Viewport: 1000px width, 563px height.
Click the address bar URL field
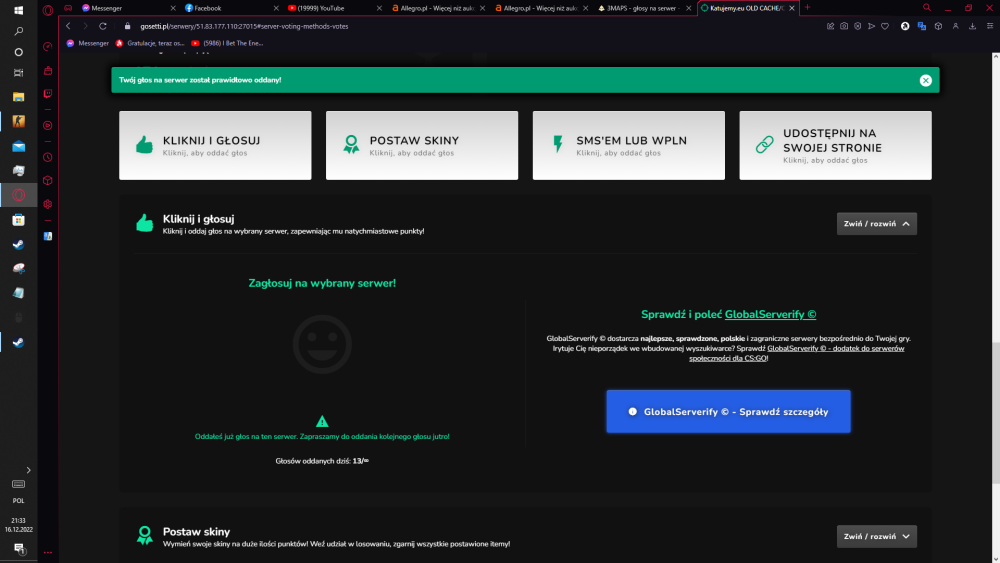click(x=472, y=26)
